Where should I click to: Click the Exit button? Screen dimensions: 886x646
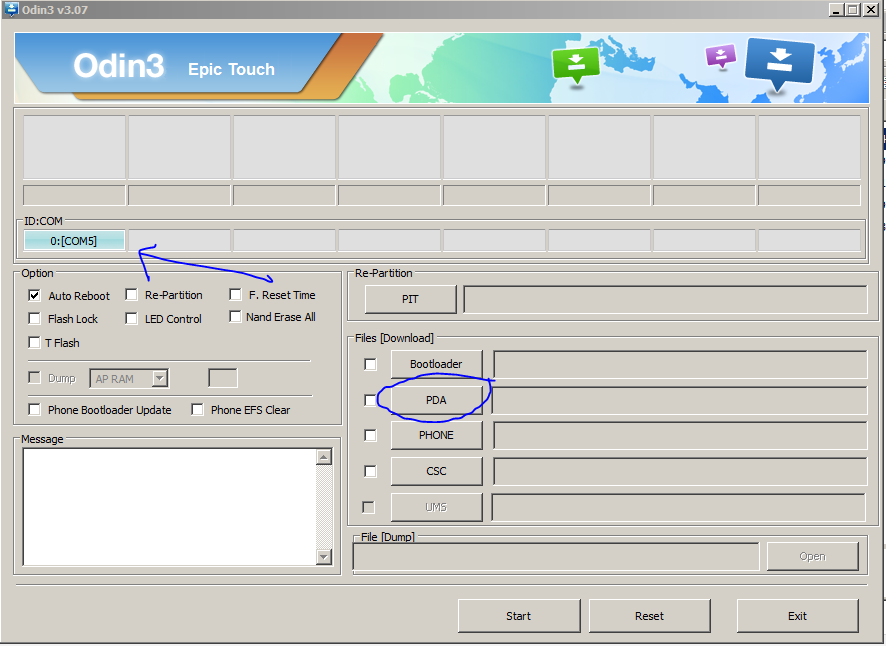tap(797, 616)
